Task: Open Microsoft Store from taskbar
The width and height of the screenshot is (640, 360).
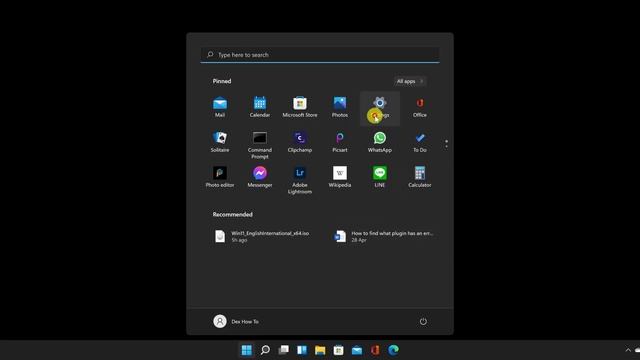Action: pos(338,350)
